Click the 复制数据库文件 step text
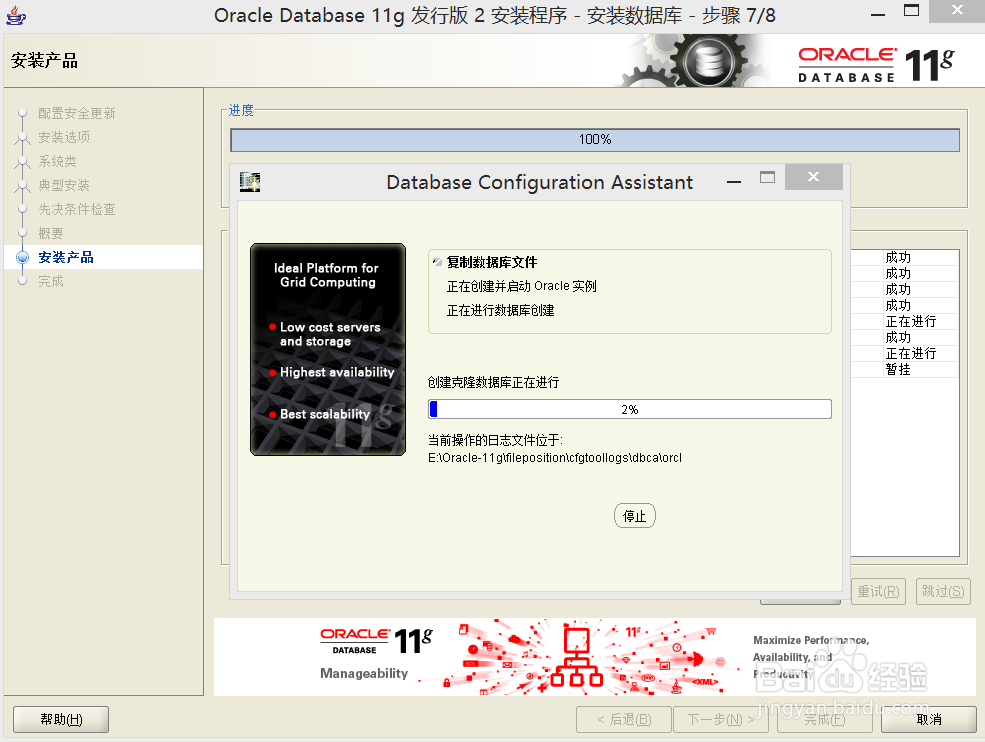Viewport: 985px width, 742px height. point(492,262)
